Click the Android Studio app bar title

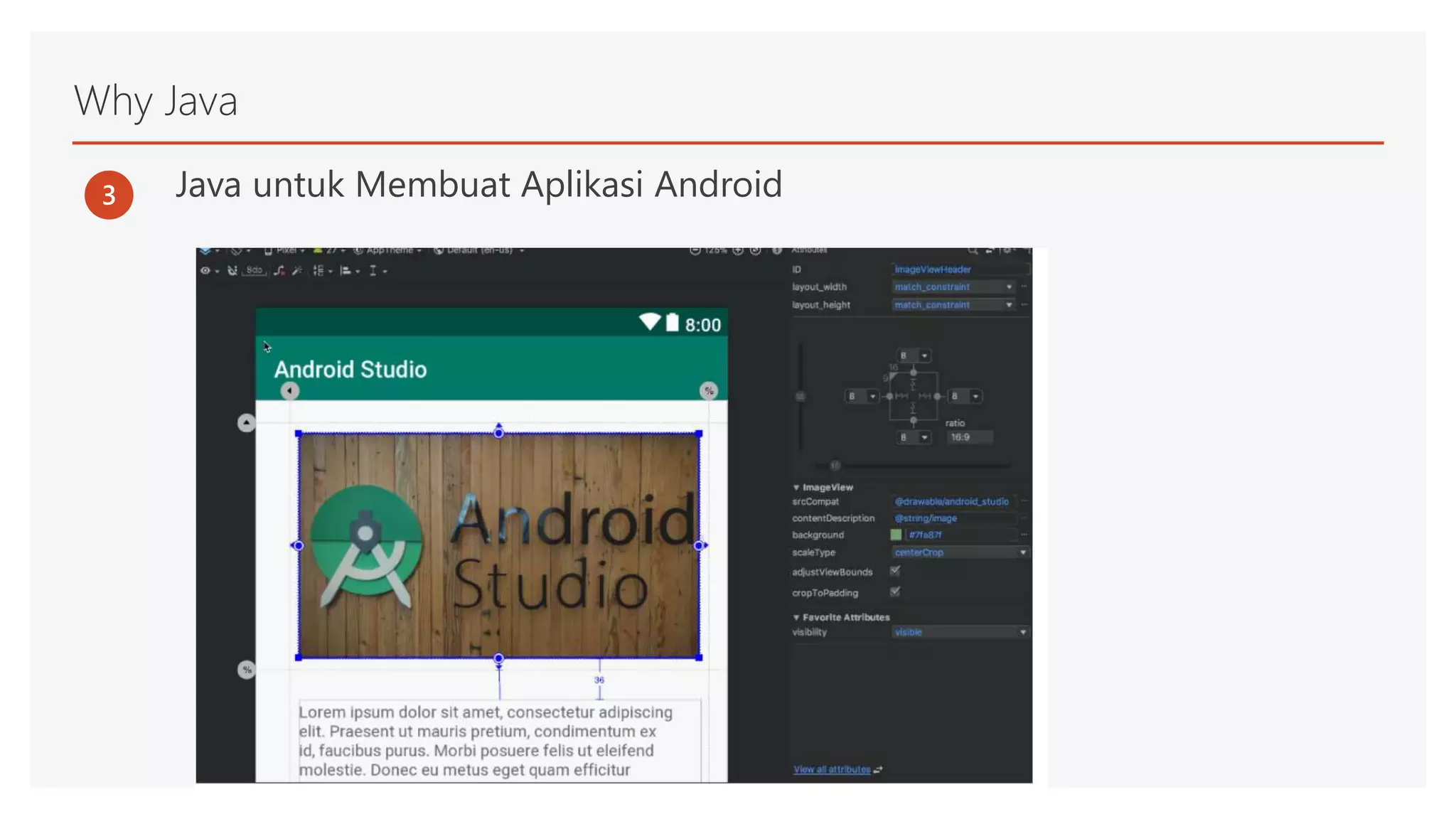tap(350, 369)
